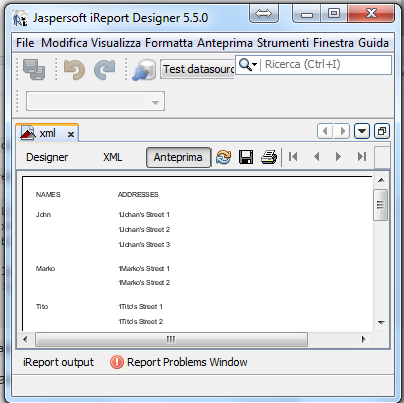Image resolution: width=404 pixels, height=403 pixels.
Task: Print the report preview
Action: [269, 157]
